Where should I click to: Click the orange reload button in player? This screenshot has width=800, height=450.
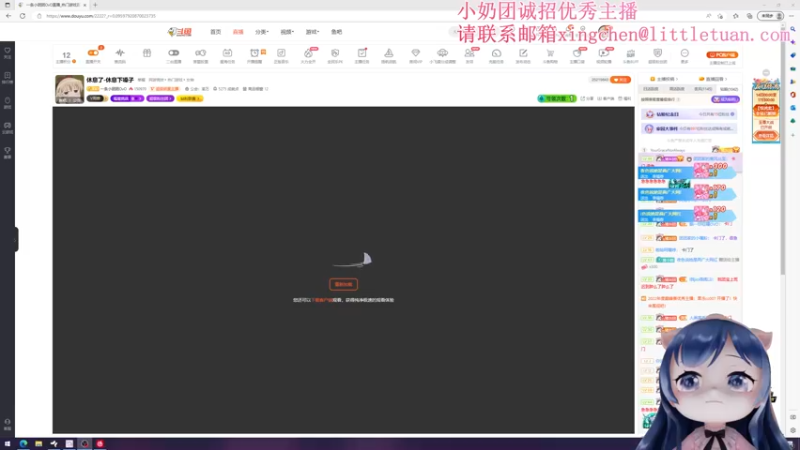click(x=343, y=284)
